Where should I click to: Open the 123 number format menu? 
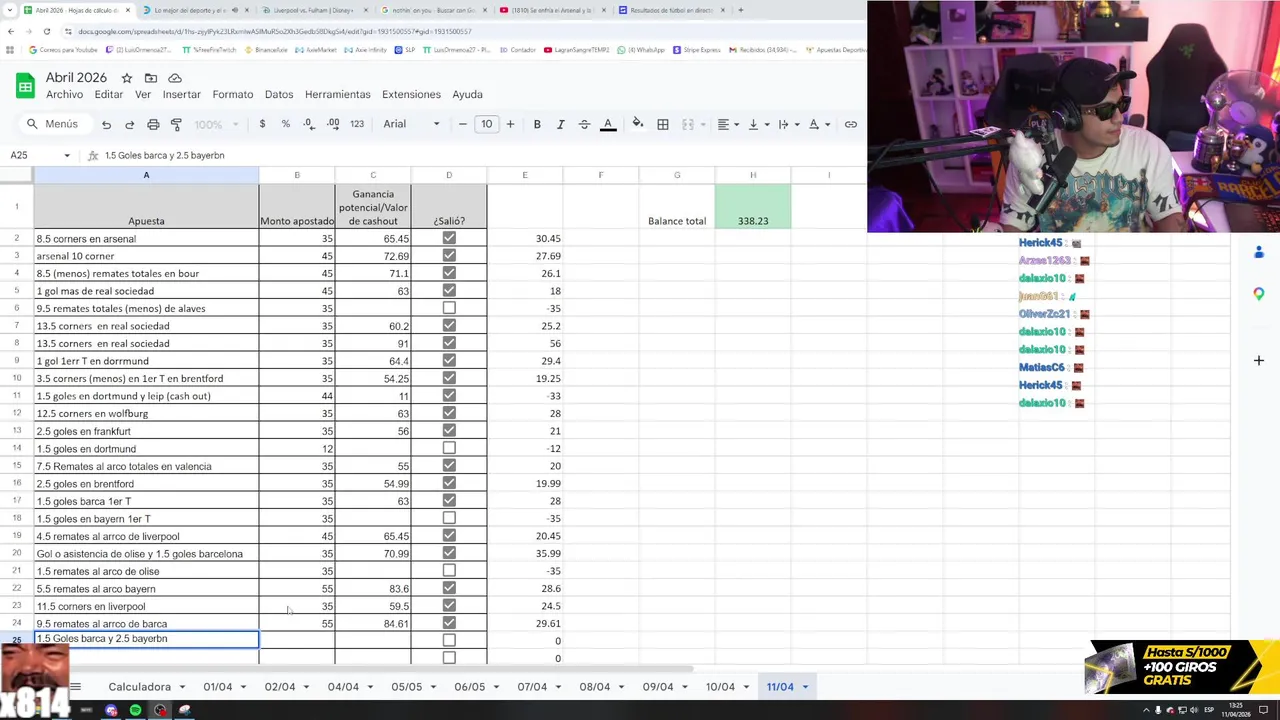(358, 124)
